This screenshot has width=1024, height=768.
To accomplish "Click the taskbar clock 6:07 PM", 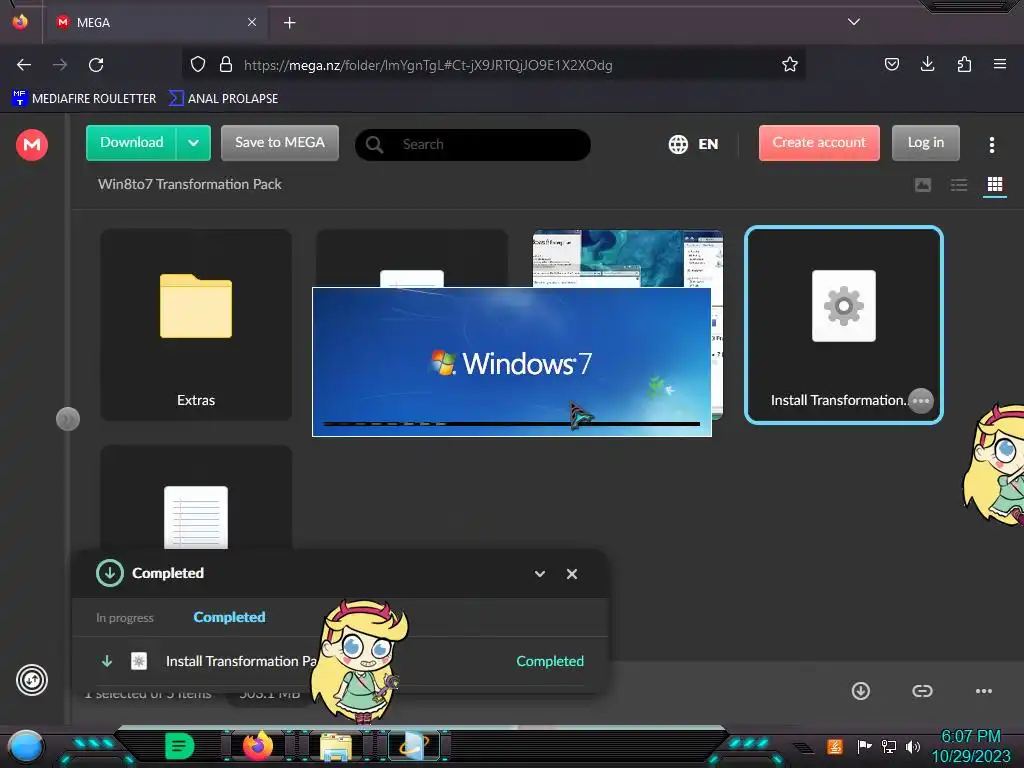I will tap(970, 737).
